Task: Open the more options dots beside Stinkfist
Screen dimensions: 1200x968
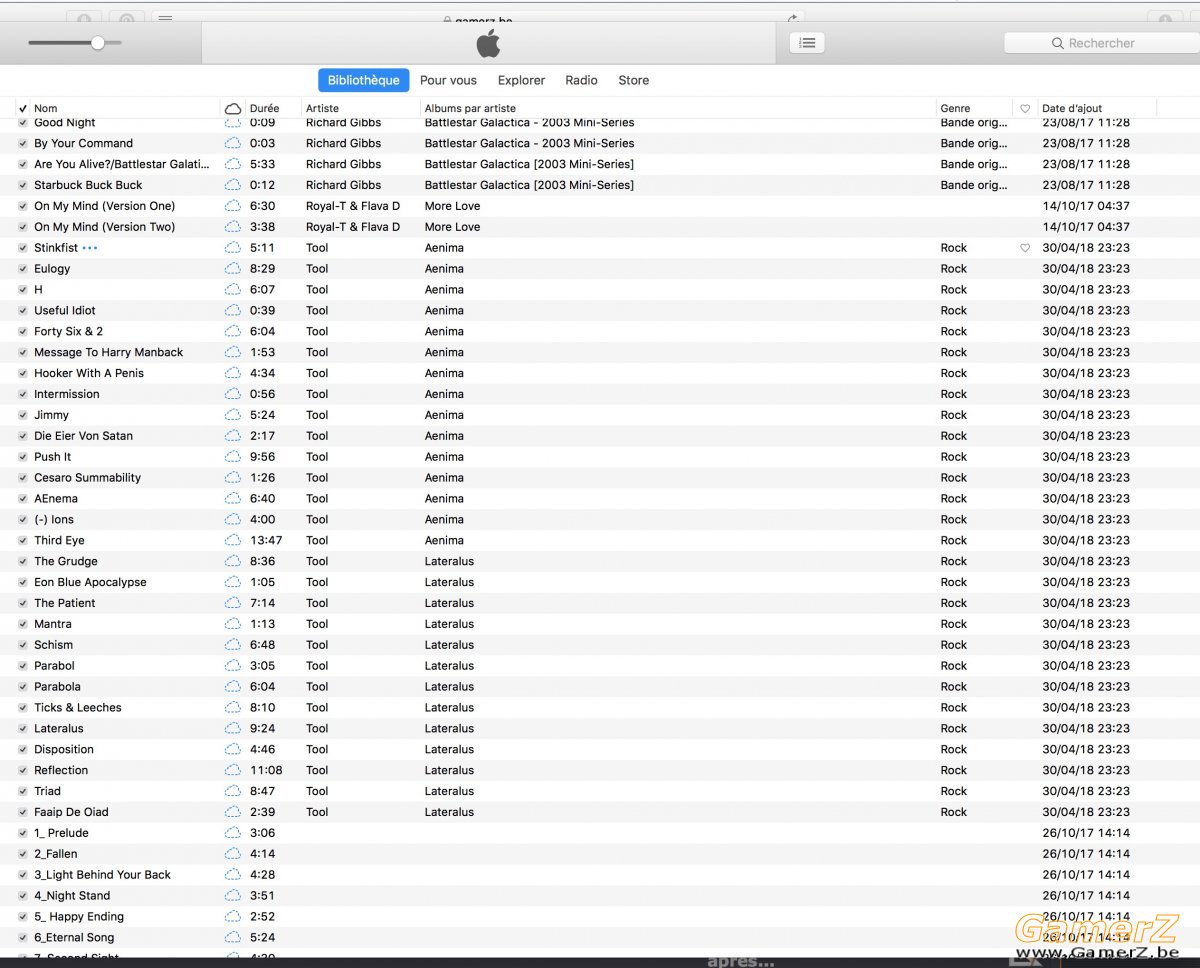Action: tap(90, 248)
